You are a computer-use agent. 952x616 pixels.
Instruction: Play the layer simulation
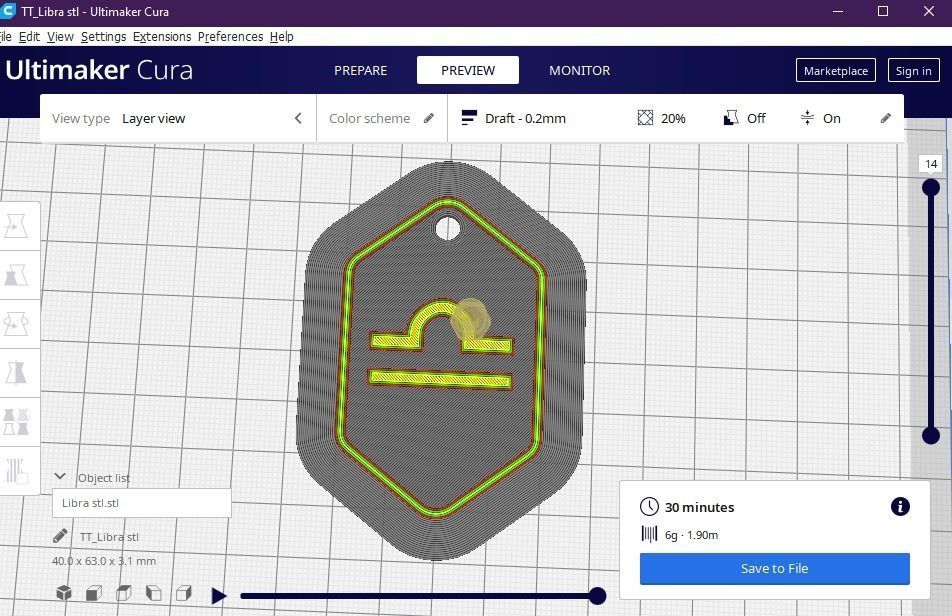(x=219, y=596)
